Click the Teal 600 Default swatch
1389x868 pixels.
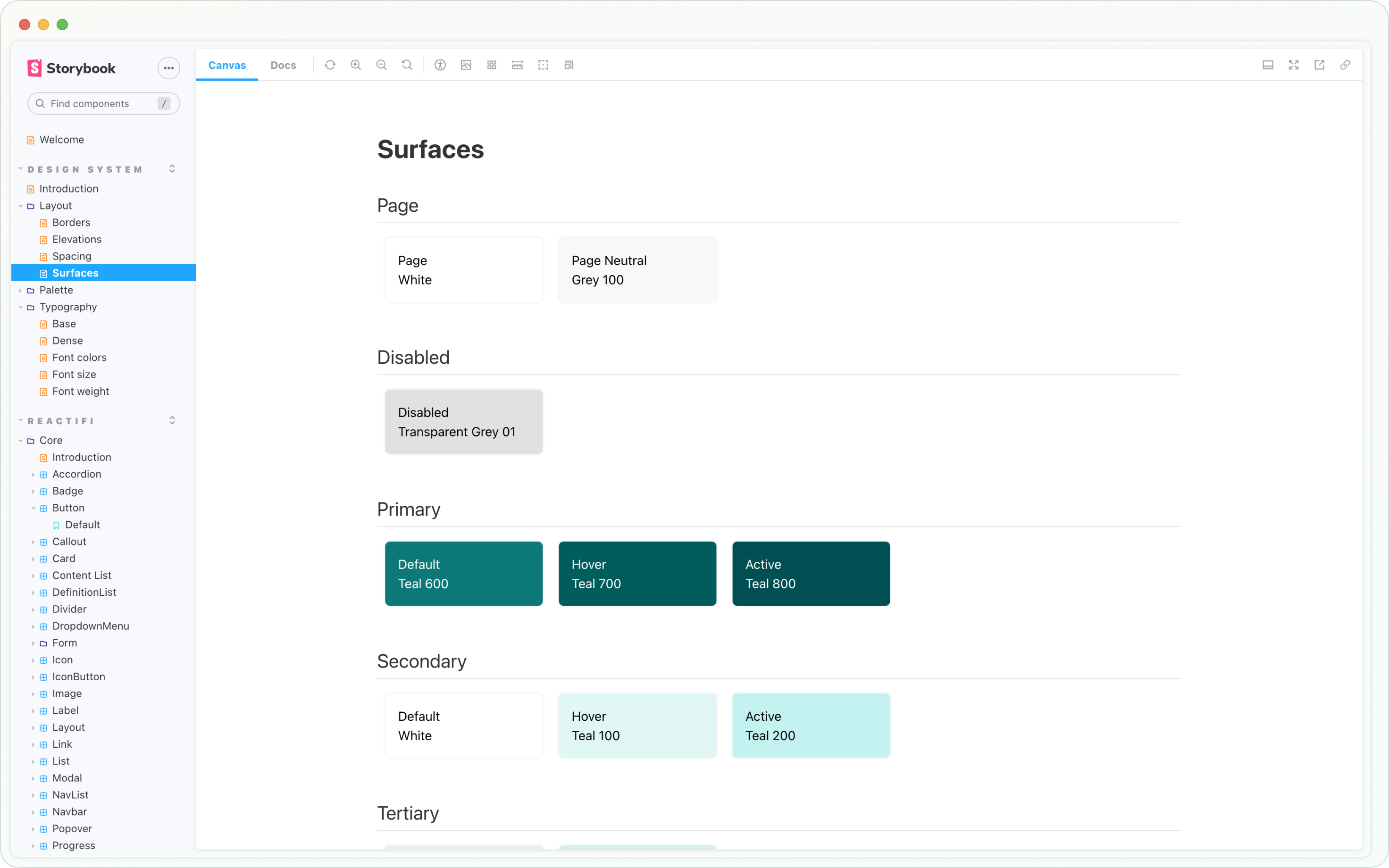pyautogui.click(x=464, y=574)
